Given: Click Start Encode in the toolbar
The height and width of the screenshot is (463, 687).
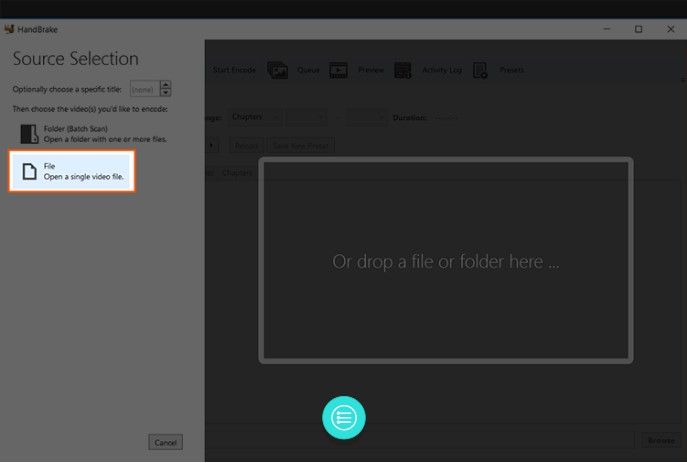Looking at the screenshot, I should [234, 70].
